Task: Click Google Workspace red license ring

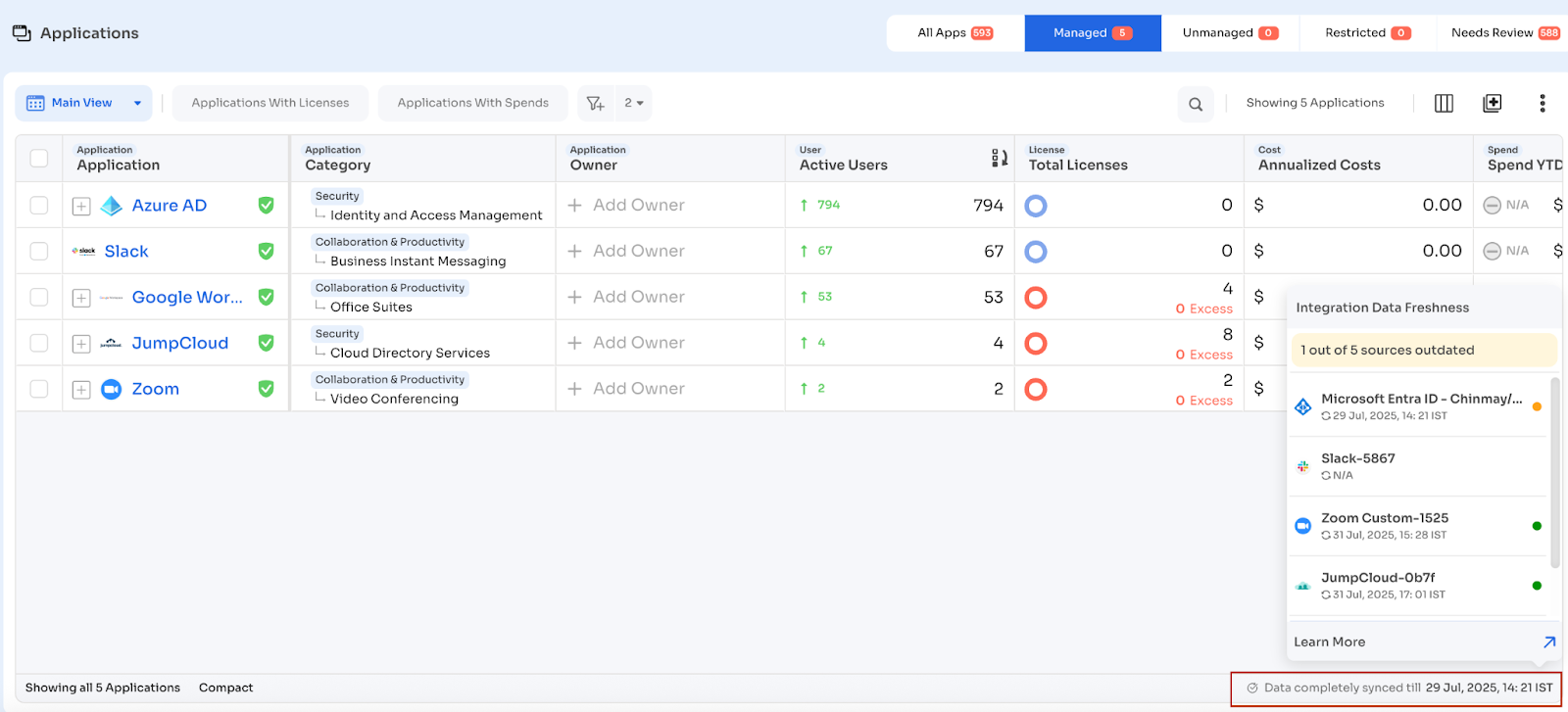Action: coord(1036,298)
